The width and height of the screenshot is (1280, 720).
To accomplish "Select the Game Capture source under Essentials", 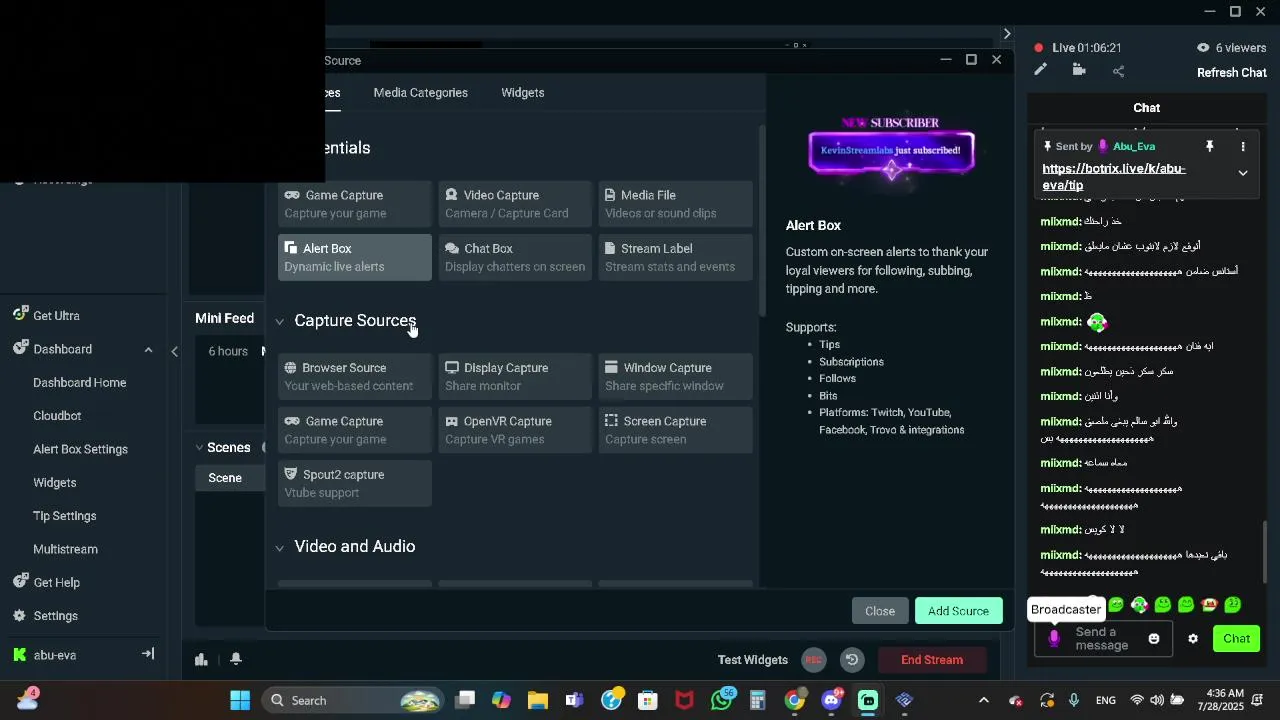I will pos(355,204).
